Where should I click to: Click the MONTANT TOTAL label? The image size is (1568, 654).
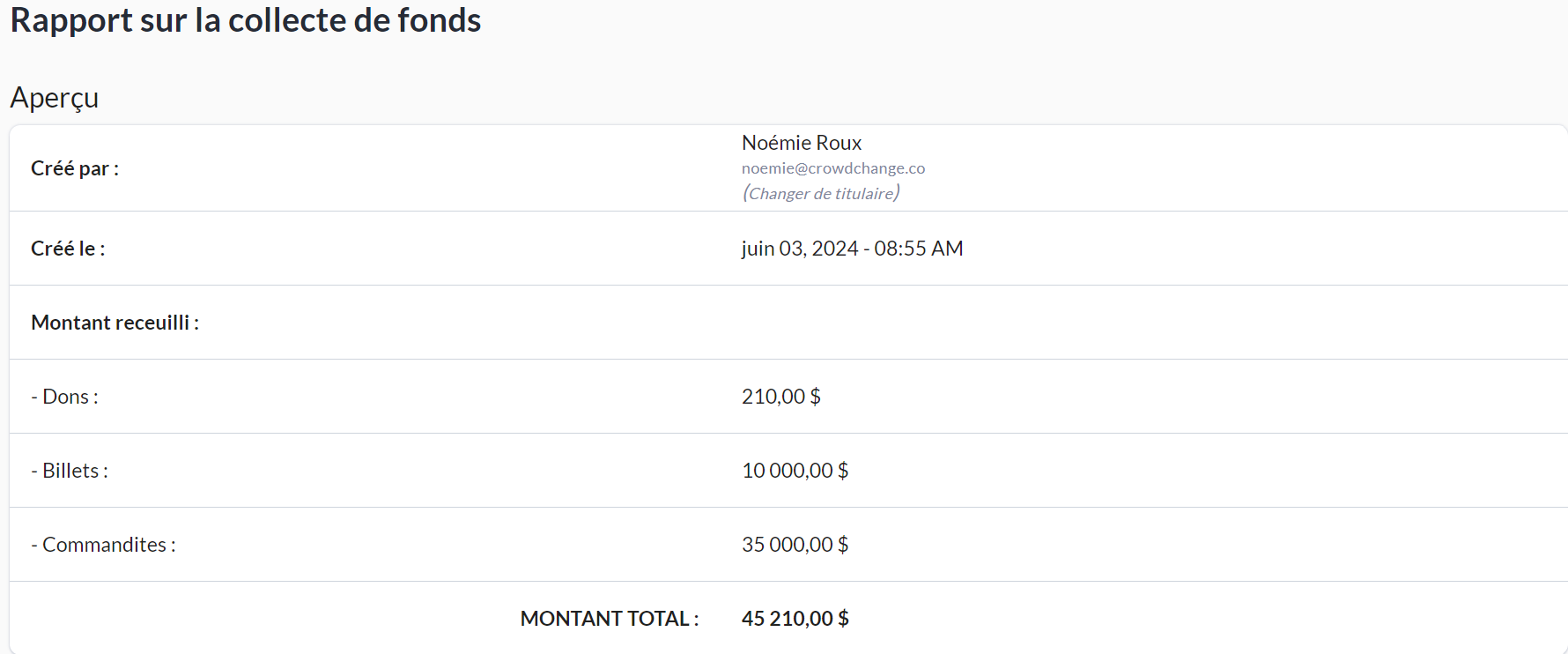(609, 619)
